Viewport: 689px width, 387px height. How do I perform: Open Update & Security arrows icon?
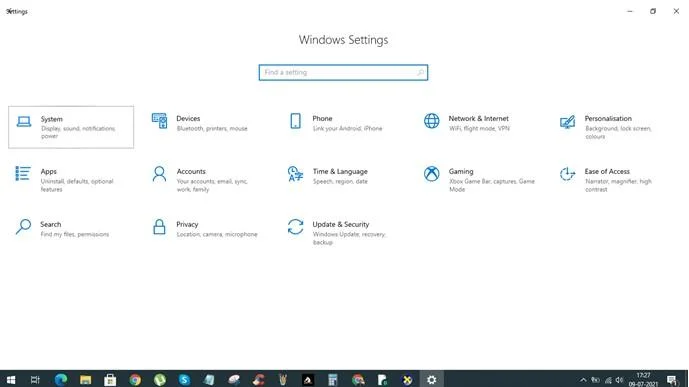coord(295,227)
